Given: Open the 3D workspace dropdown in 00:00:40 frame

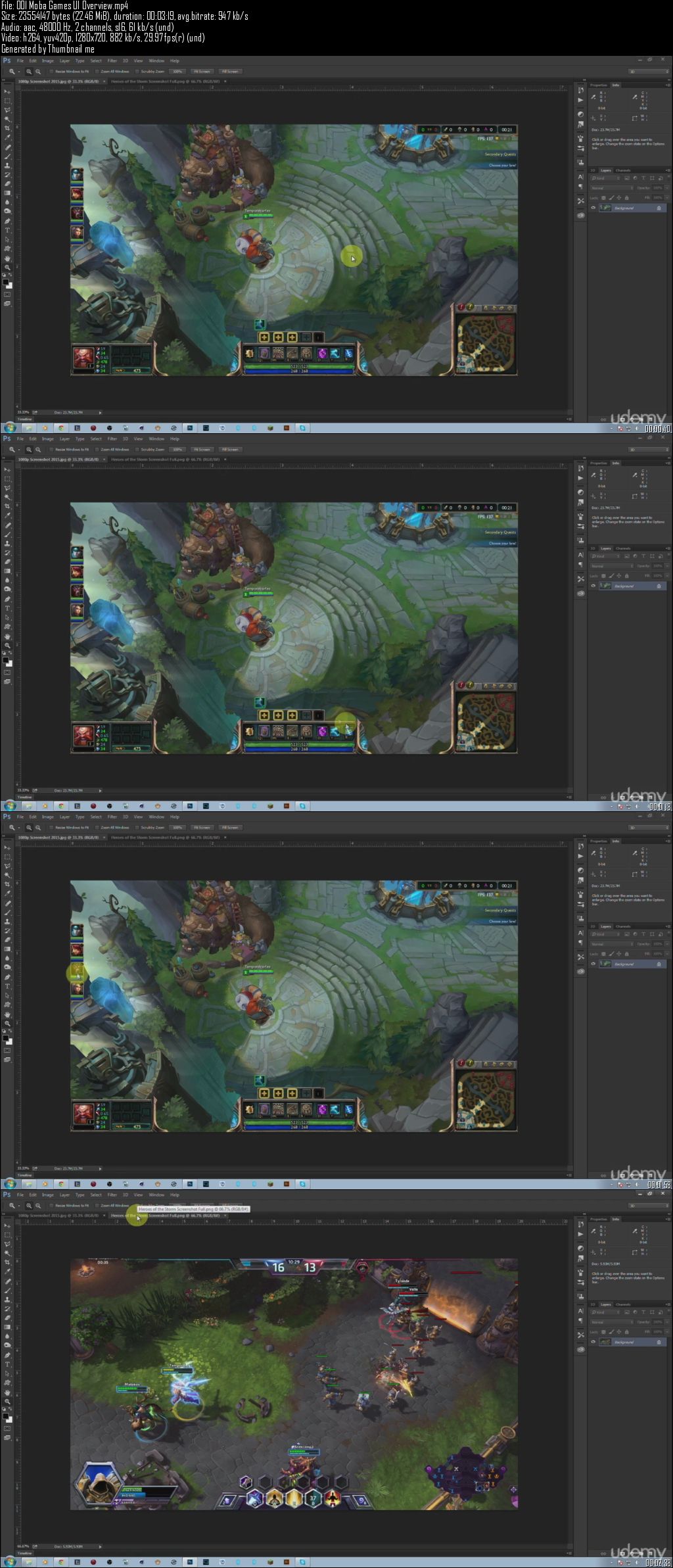Looking at the screenshot, I should point(649,72).
